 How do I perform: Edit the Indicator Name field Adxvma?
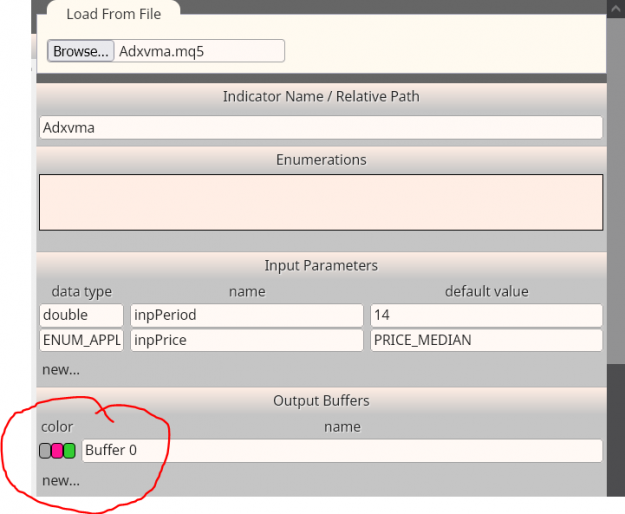321,128
